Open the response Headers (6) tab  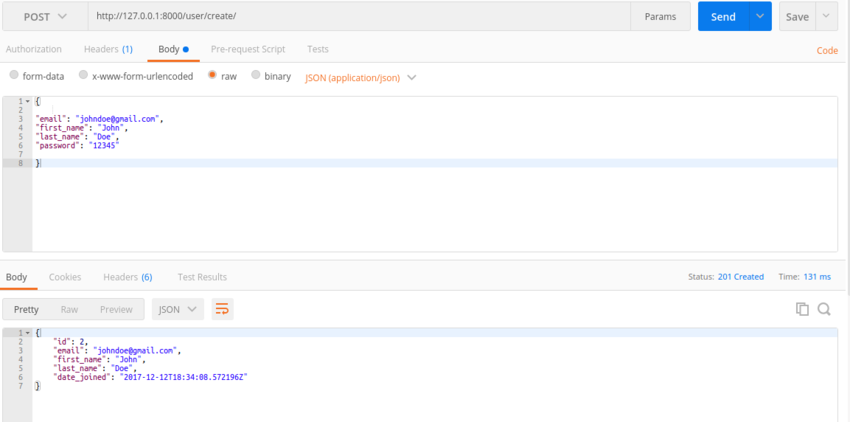point(128,277)
